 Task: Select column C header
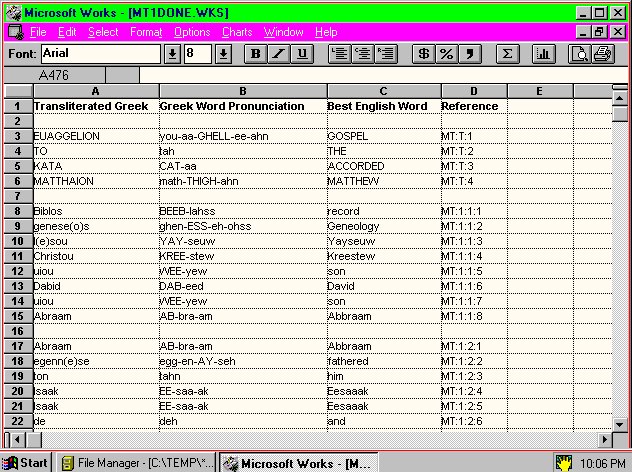384,91
